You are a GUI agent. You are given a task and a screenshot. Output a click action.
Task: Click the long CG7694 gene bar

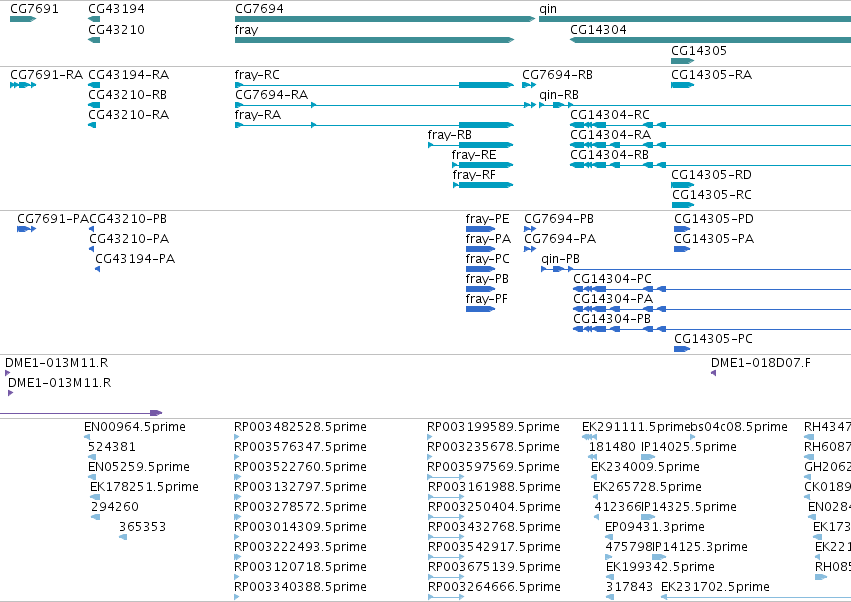click(385, 19)
